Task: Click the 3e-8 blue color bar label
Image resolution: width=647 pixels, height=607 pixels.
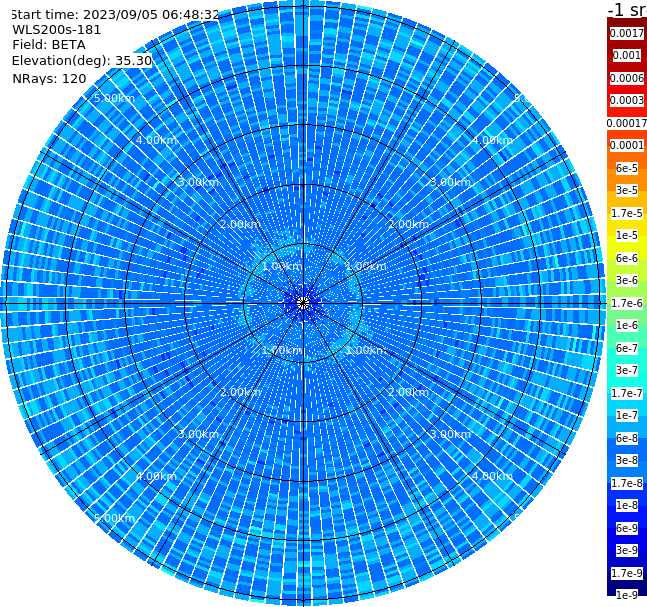Action: (627, 460)
